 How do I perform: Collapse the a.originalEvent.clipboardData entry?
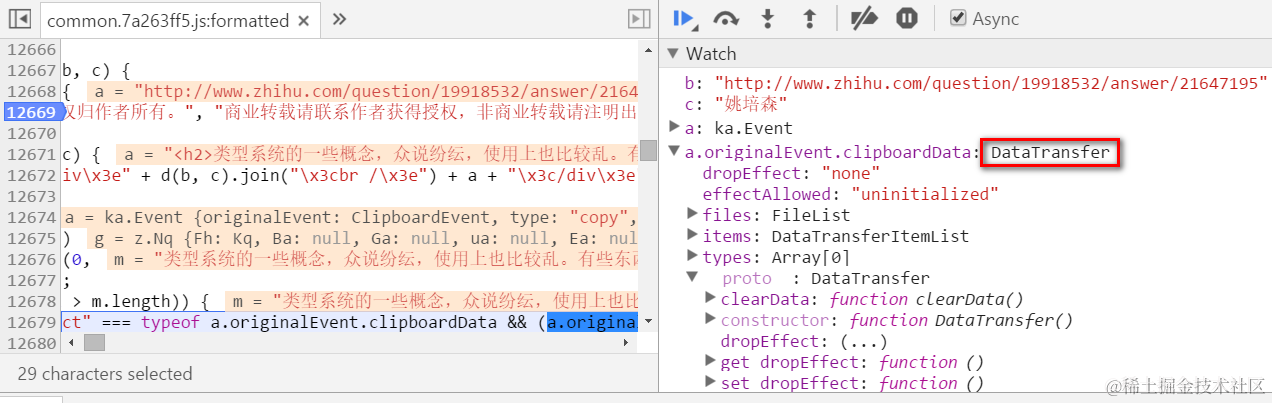click(674, 152)
